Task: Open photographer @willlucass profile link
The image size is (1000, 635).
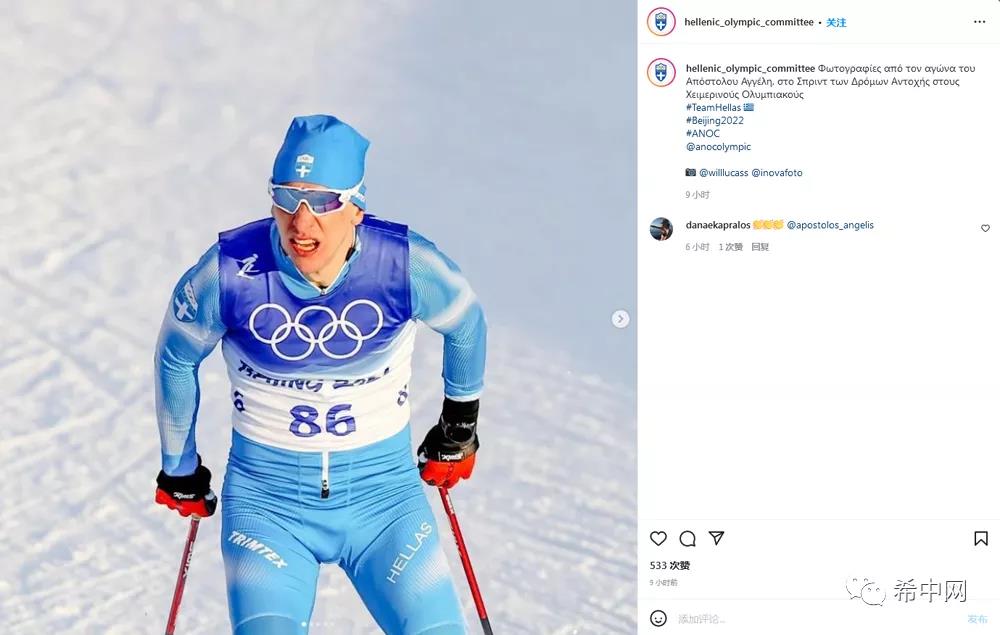Action: (x=723, y=173)
